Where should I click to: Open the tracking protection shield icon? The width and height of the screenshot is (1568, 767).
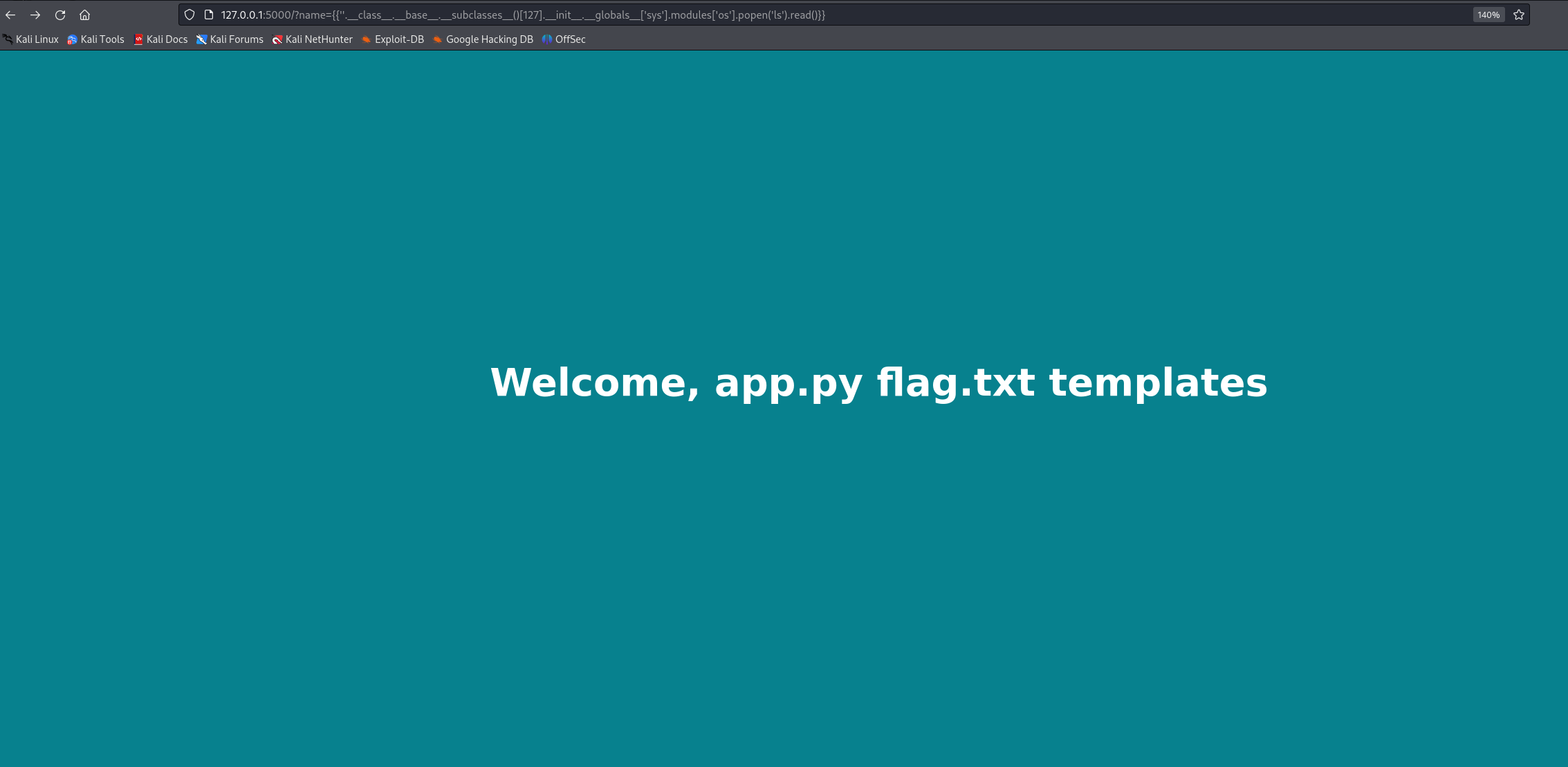tap(190, 15)
